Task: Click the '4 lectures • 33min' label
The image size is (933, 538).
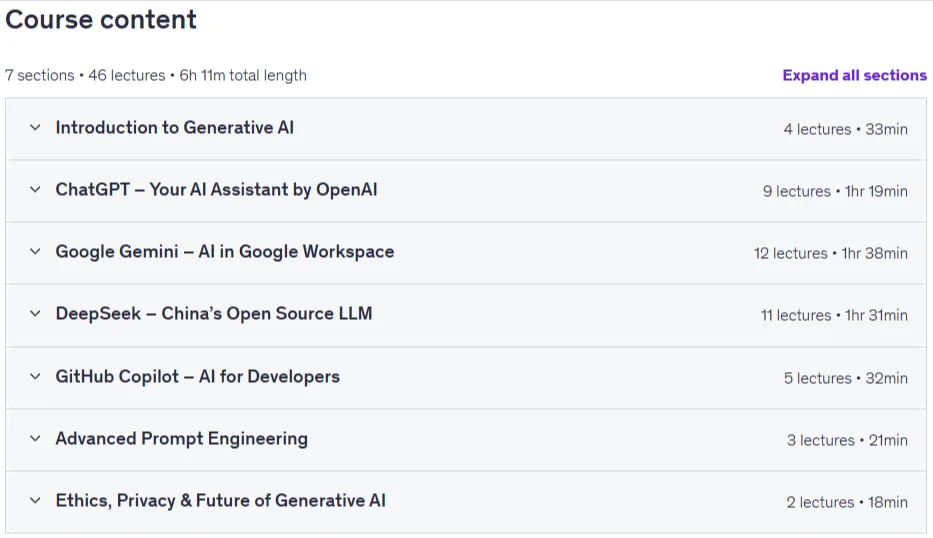Action: (x=846, y=129)
